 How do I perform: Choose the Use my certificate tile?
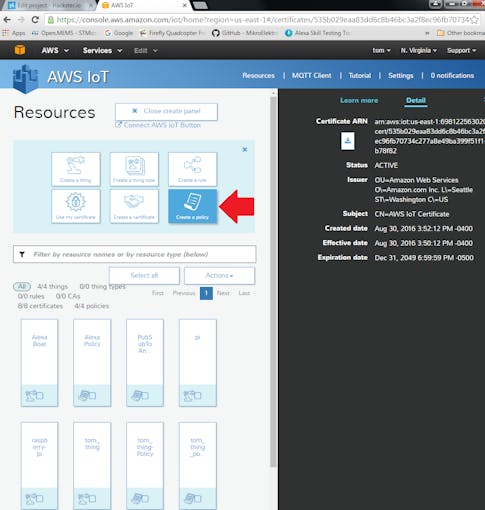(x=76, y=206)
